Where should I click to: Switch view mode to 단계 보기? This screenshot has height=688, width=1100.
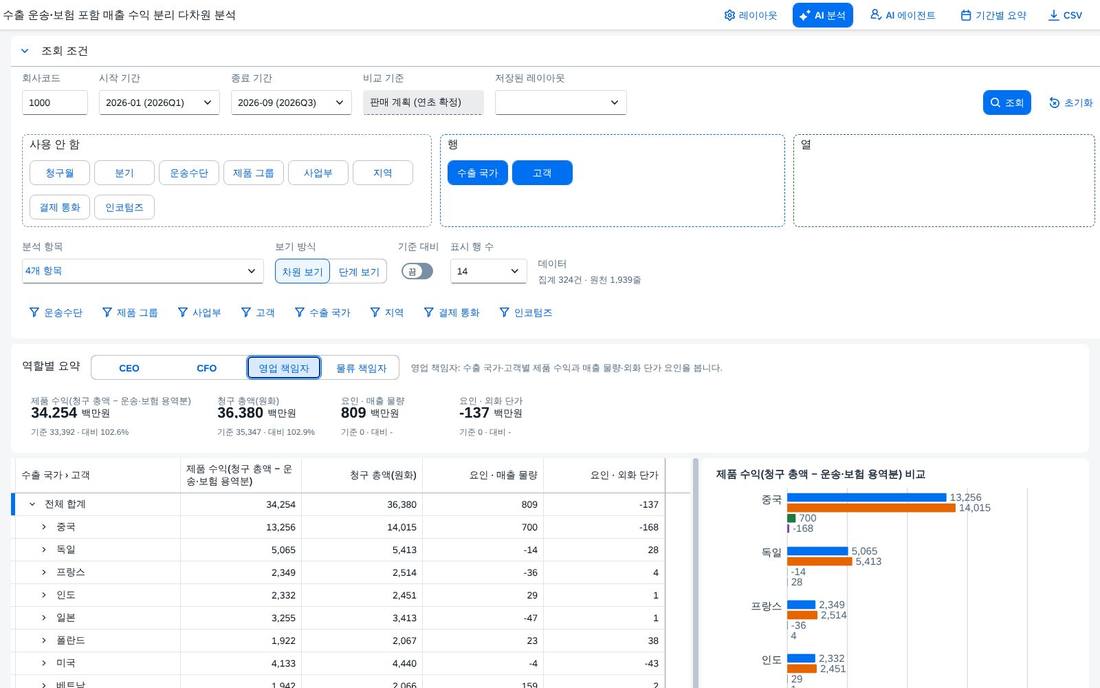(x=358, y=272)
